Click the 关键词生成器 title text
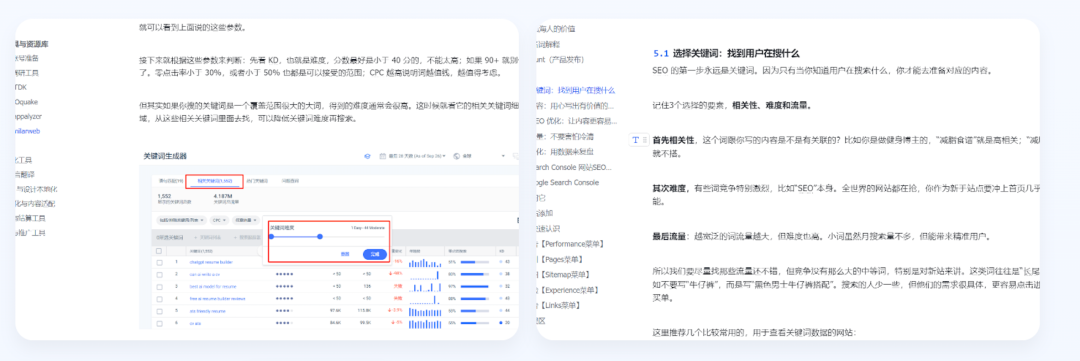The width and height of the screenshot is (1080, 361). click(x=165, y=156)
